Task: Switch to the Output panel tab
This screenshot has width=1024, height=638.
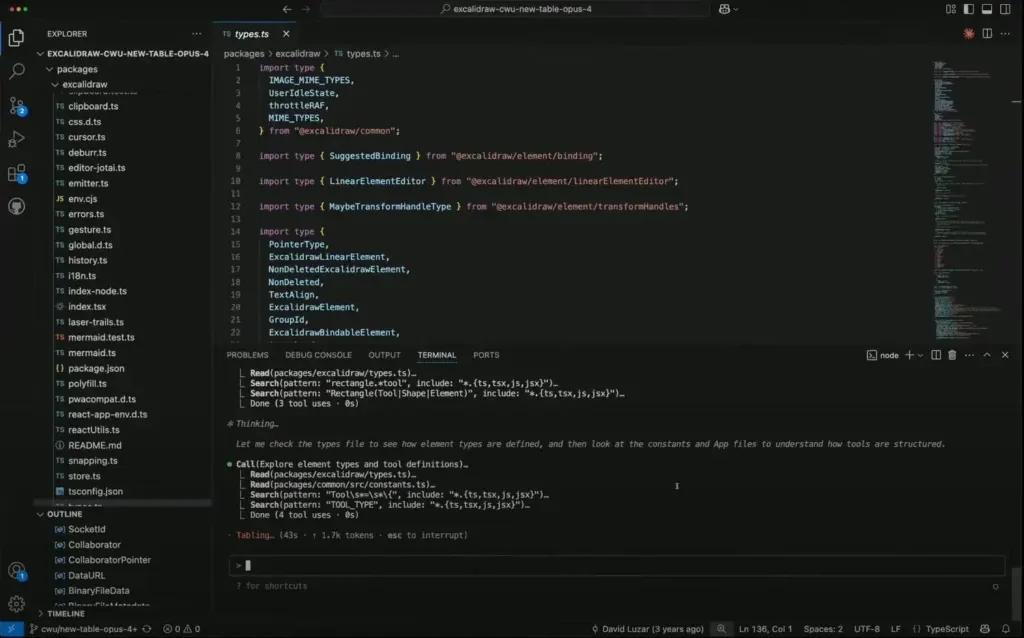Action: coord(384,355)
